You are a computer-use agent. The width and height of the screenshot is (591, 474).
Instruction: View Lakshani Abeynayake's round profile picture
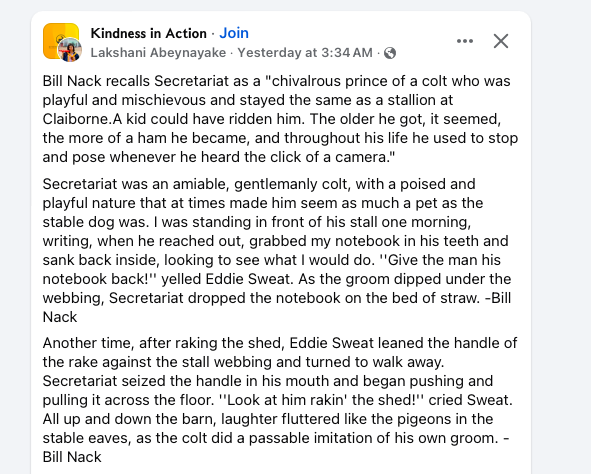(69, 49)
